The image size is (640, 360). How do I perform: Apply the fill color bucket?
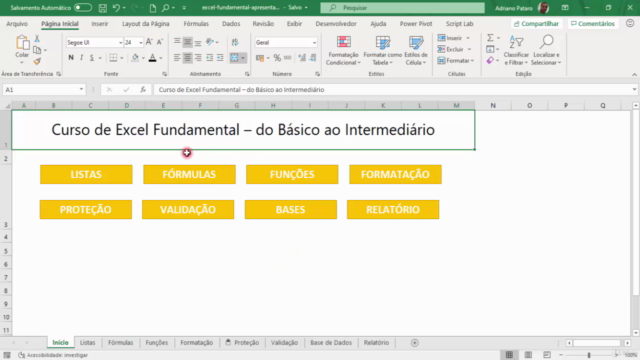(135, 58)
